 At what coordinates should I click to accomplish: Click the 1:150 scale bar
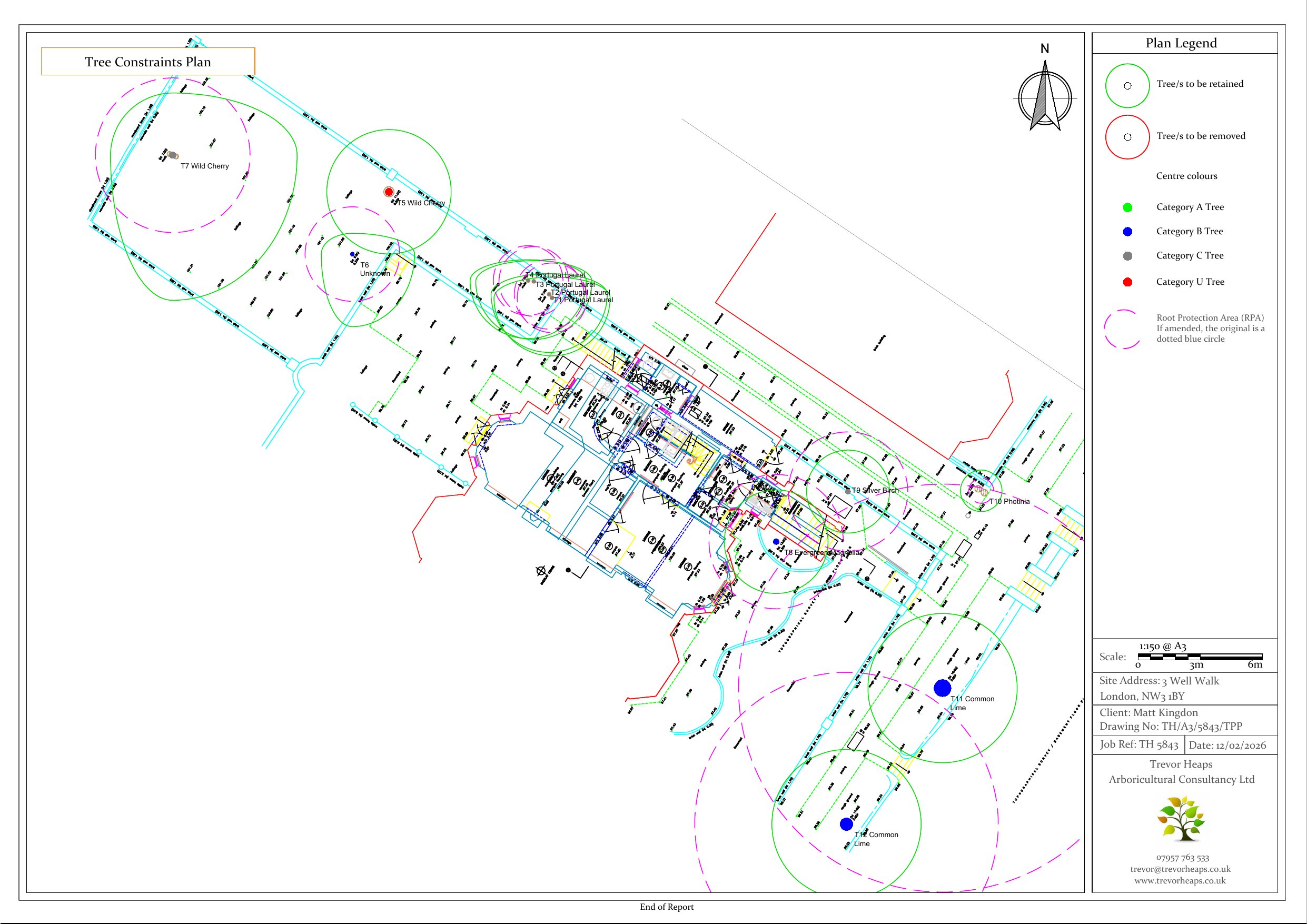1200,657
